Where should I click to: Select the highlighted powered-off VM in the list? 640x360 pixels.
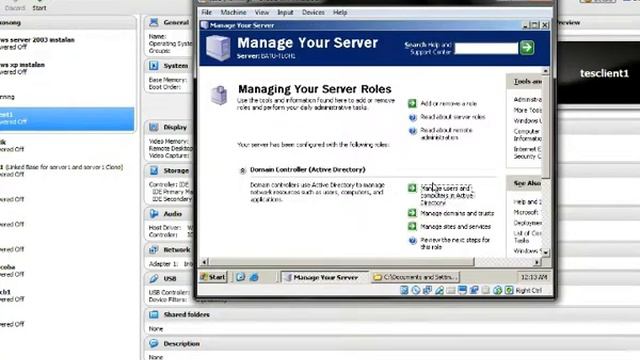67,119
